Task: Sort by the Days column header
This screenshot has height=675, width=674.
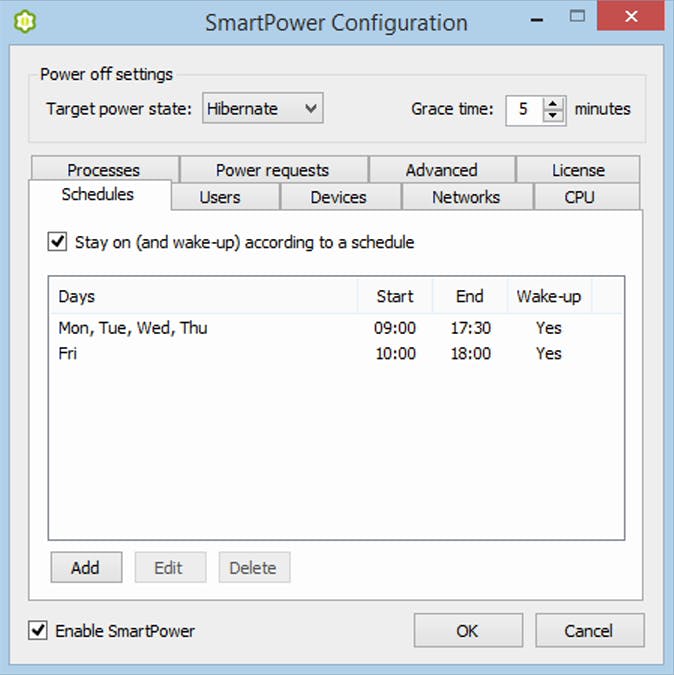Action: pos(203,296)
